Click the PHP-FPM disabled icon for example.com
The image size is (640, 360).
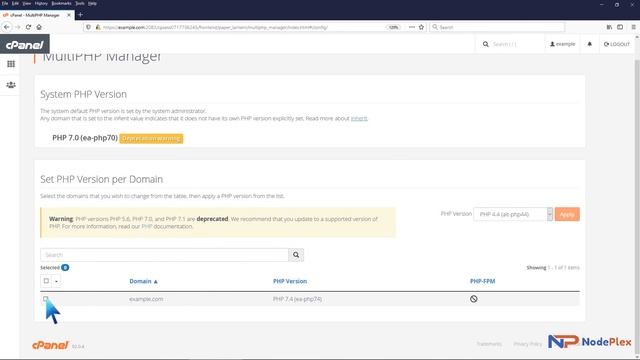click(x=473, y=299)
